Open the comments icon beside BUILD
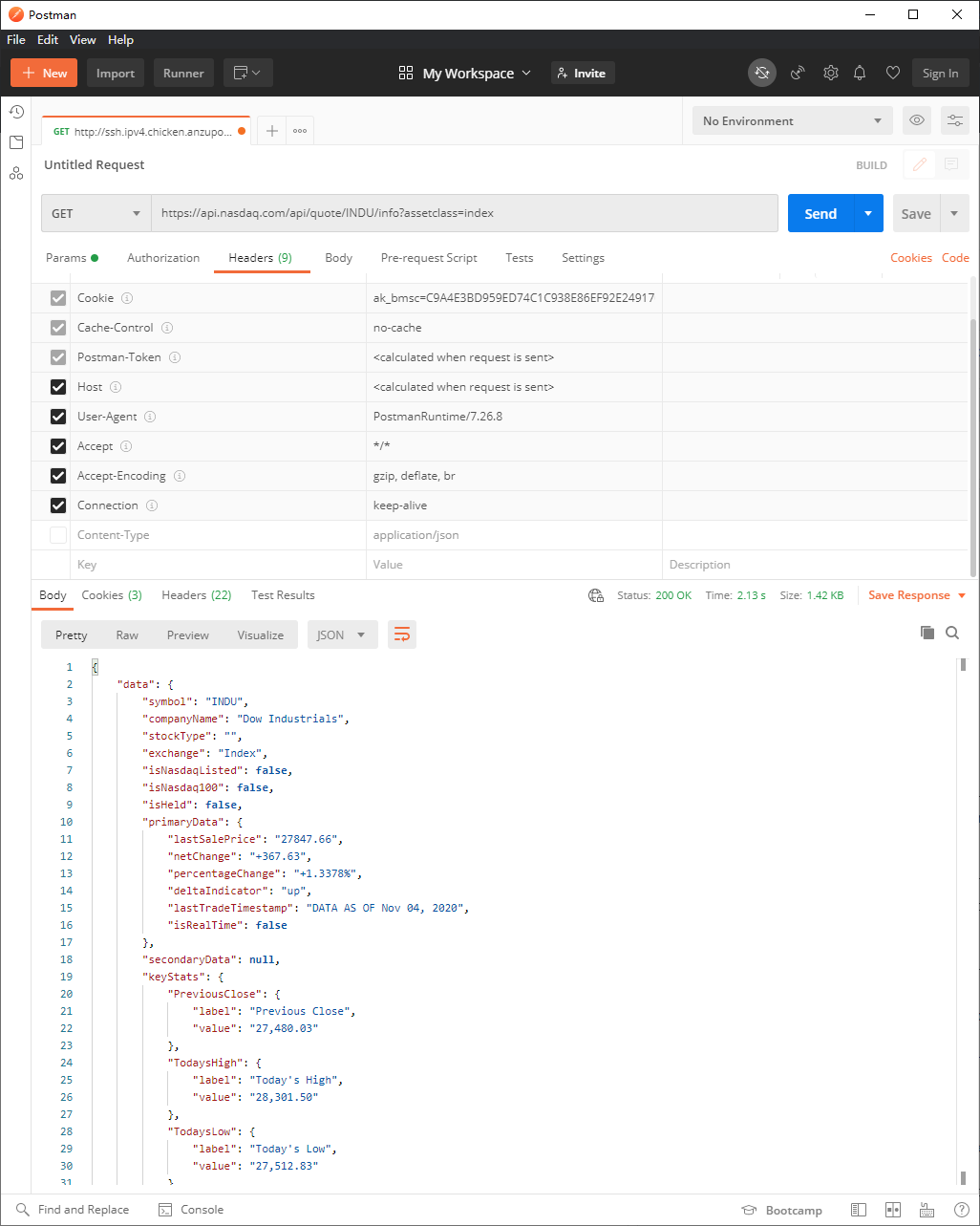 click(951, 164)
